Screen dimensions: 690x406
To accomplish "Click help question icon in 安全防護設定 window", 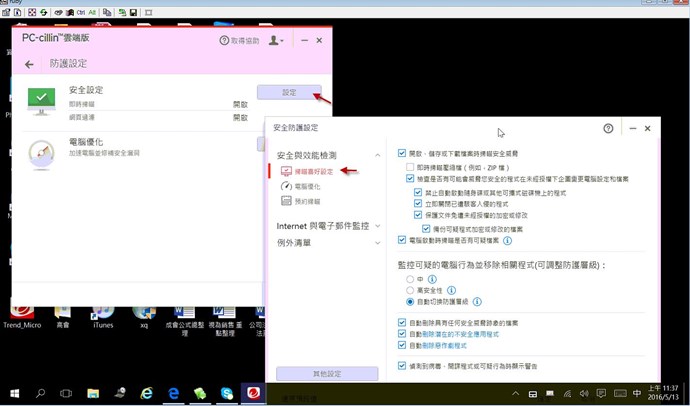I will (608, 128).
